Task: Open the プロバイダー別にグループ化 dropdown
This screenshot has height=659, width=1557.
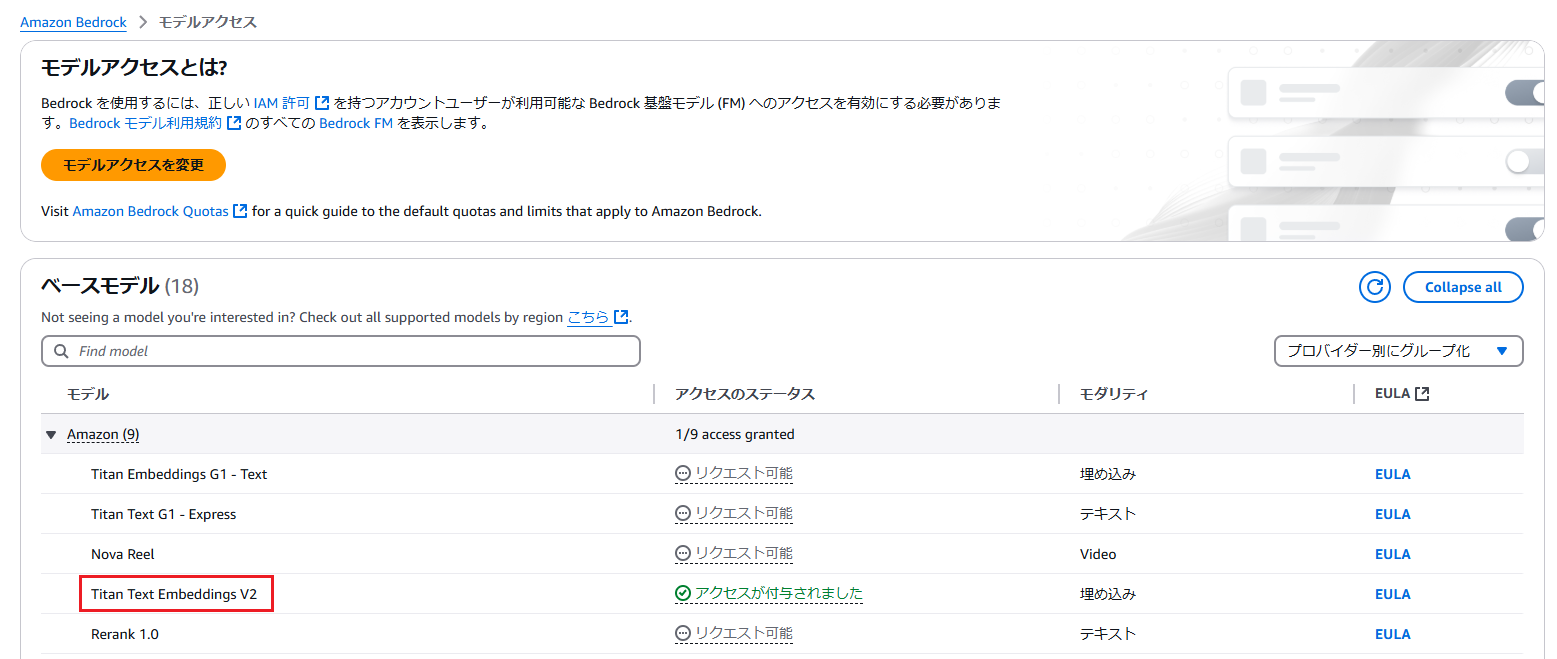Action: (1398, 351)
